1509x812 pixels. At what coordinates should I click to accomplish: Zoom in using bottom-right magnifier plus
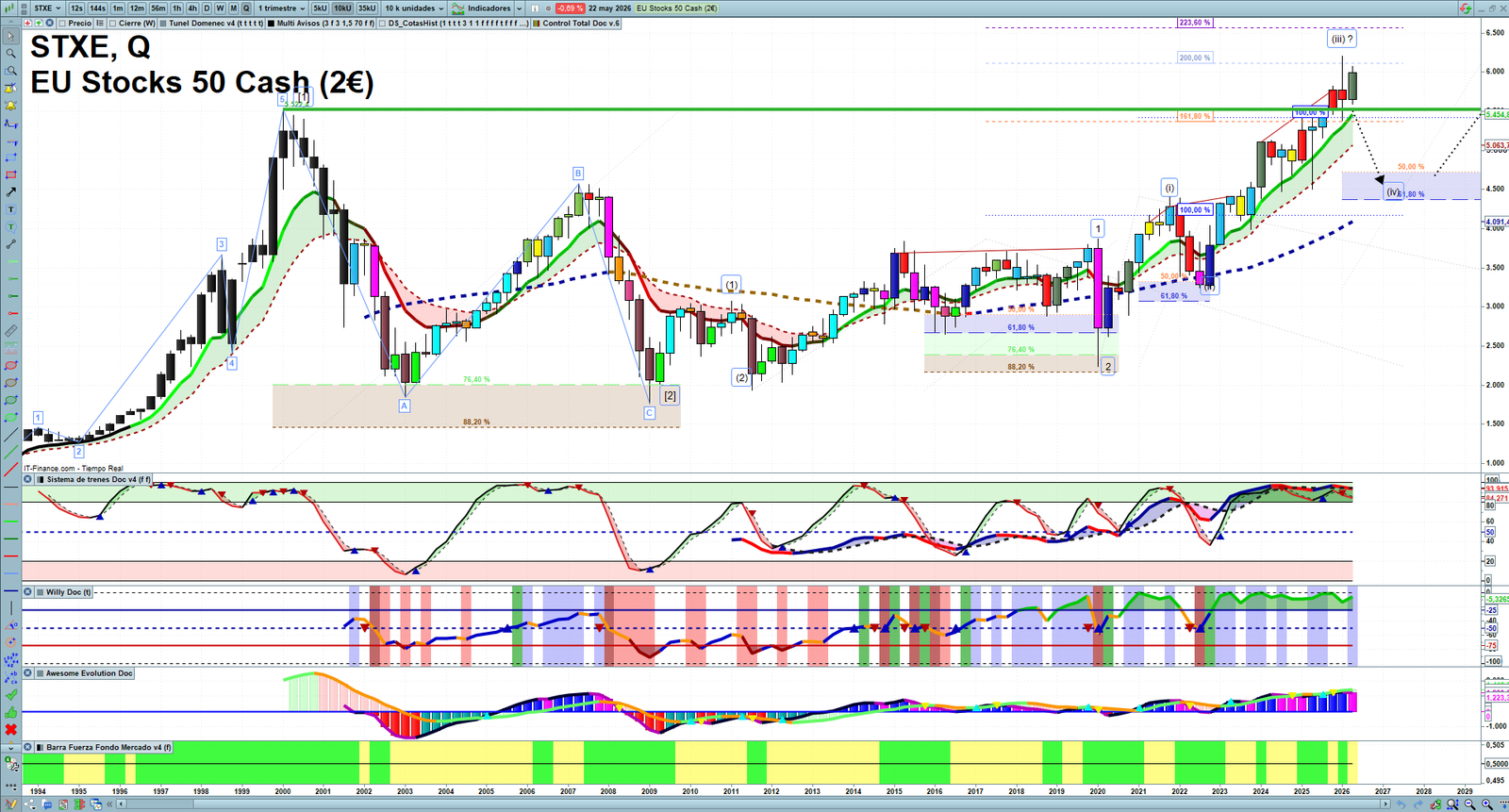[x=1487, y=804]
